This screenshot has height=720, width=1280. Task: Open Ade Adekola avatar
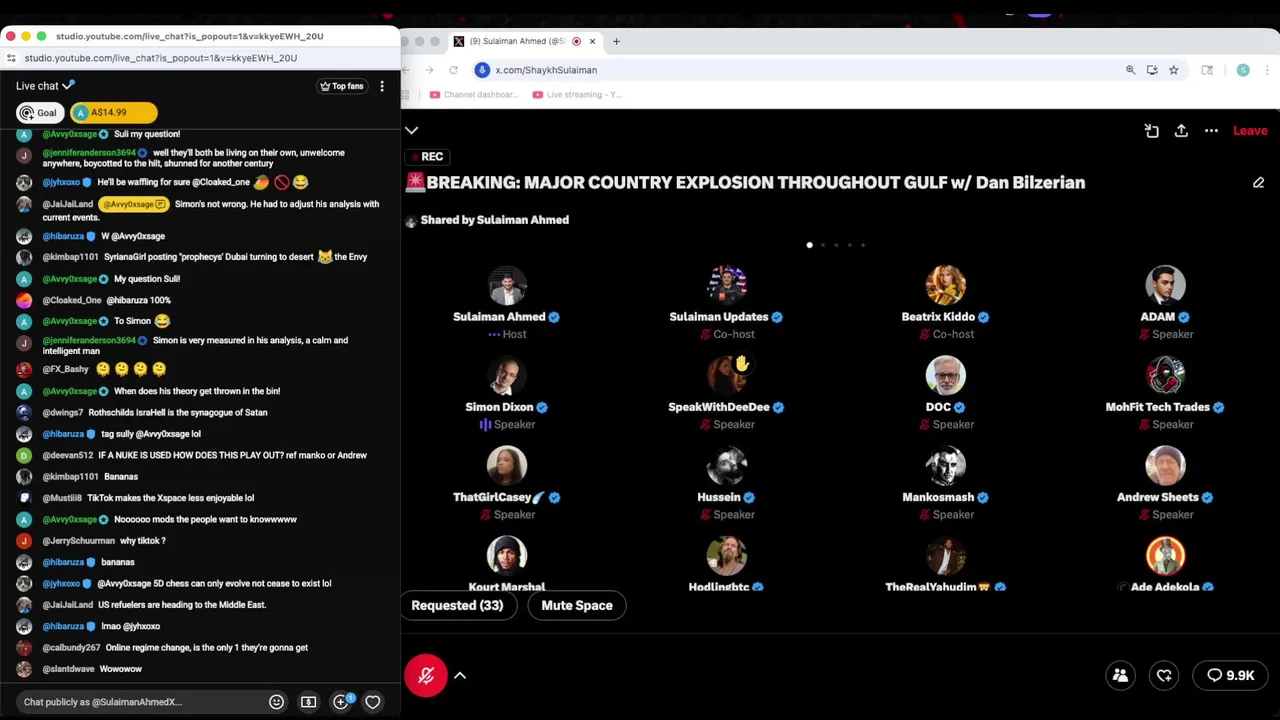tap(1165, 556)
